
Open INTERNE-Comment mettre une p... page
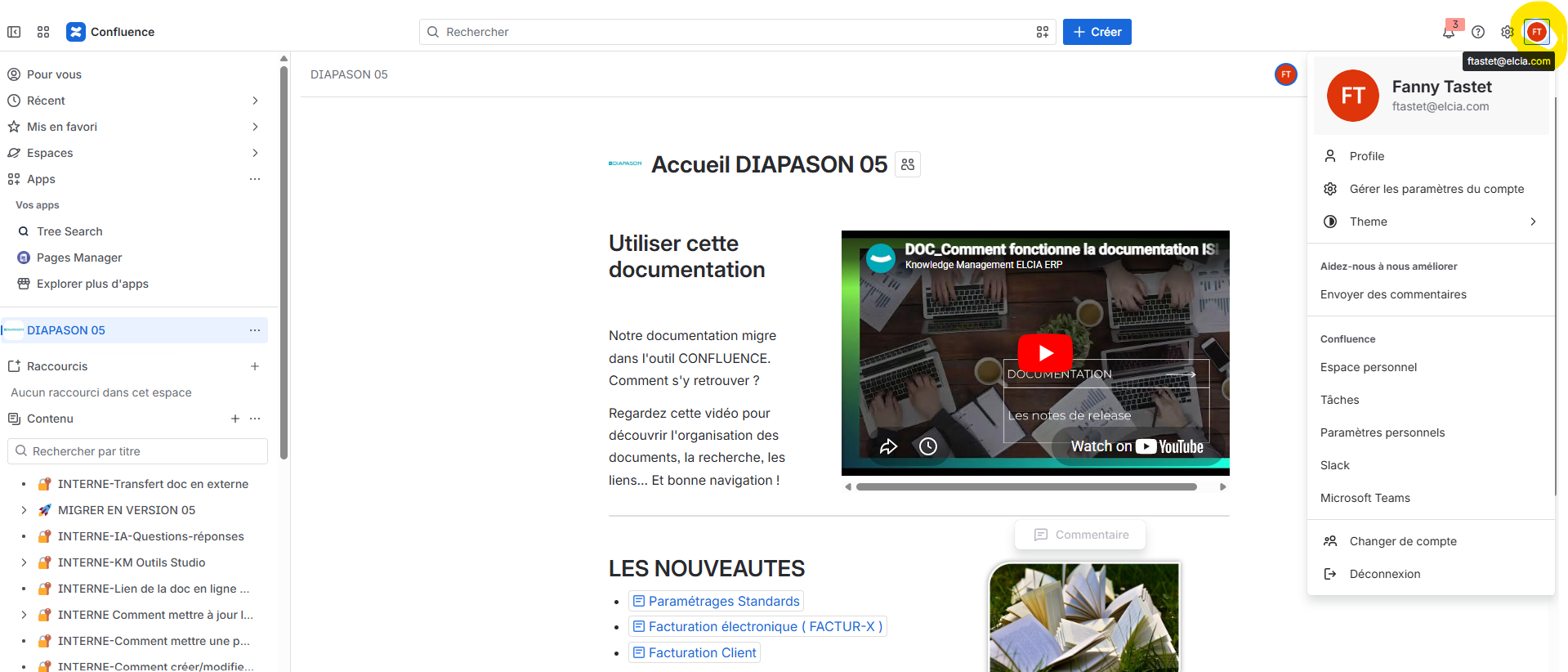pyautogui.click(x=154, y=641)
